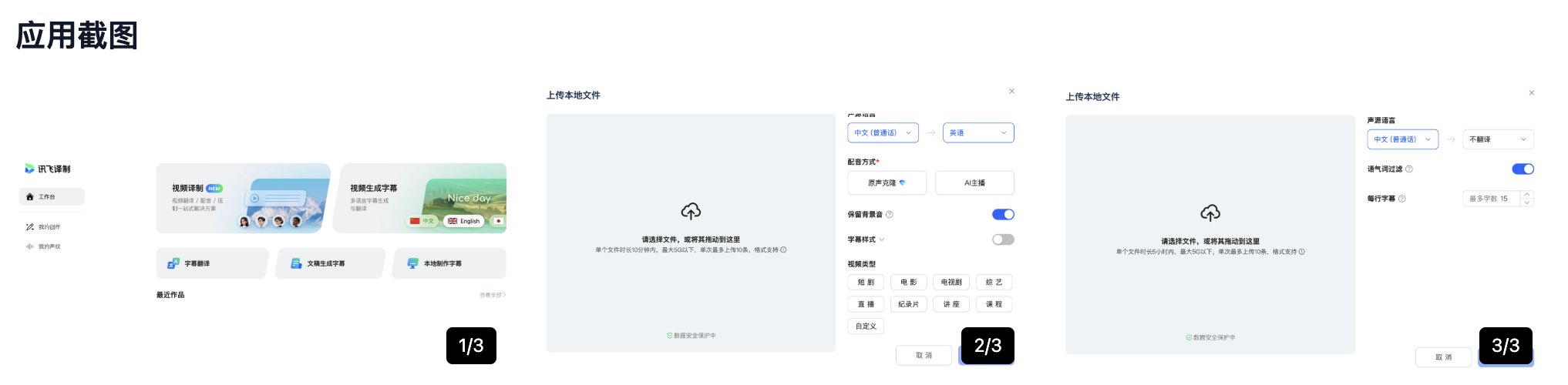The width and height of the screenshot is (1568, 385).
Task: Open target language 英语 dropdown
Action: tap(978, 133)
